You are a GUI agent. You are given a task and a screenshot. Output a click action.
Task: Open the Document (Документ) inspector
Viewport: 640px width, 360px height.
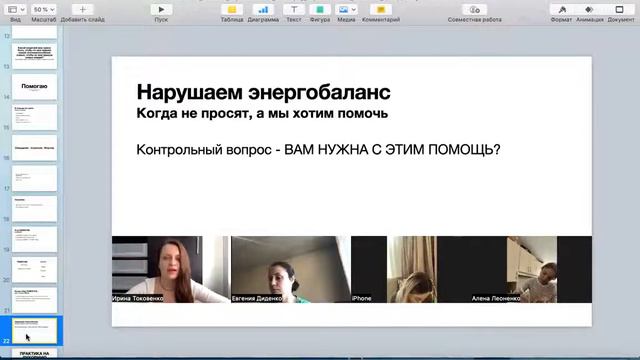click(x=620, y=9)
